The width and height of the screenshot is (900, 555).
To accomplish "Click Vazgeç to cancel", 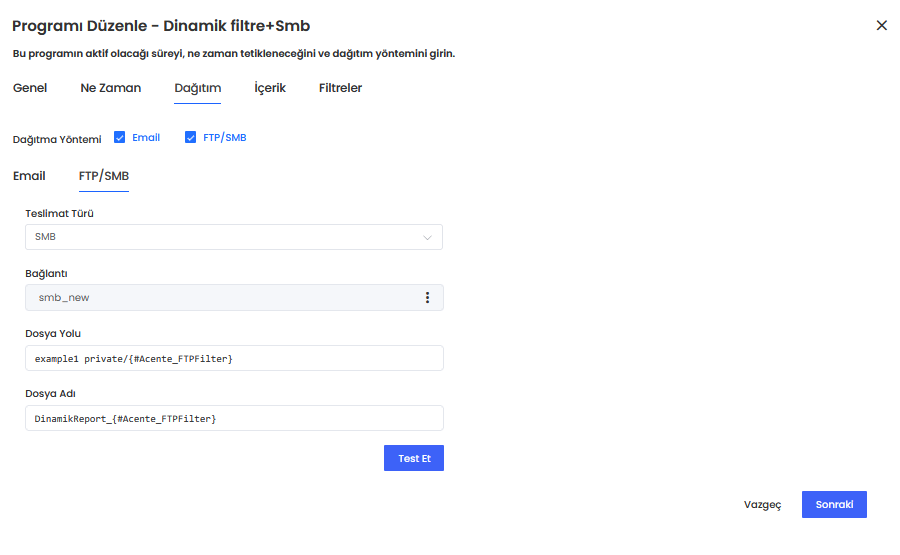I will 762,505.
